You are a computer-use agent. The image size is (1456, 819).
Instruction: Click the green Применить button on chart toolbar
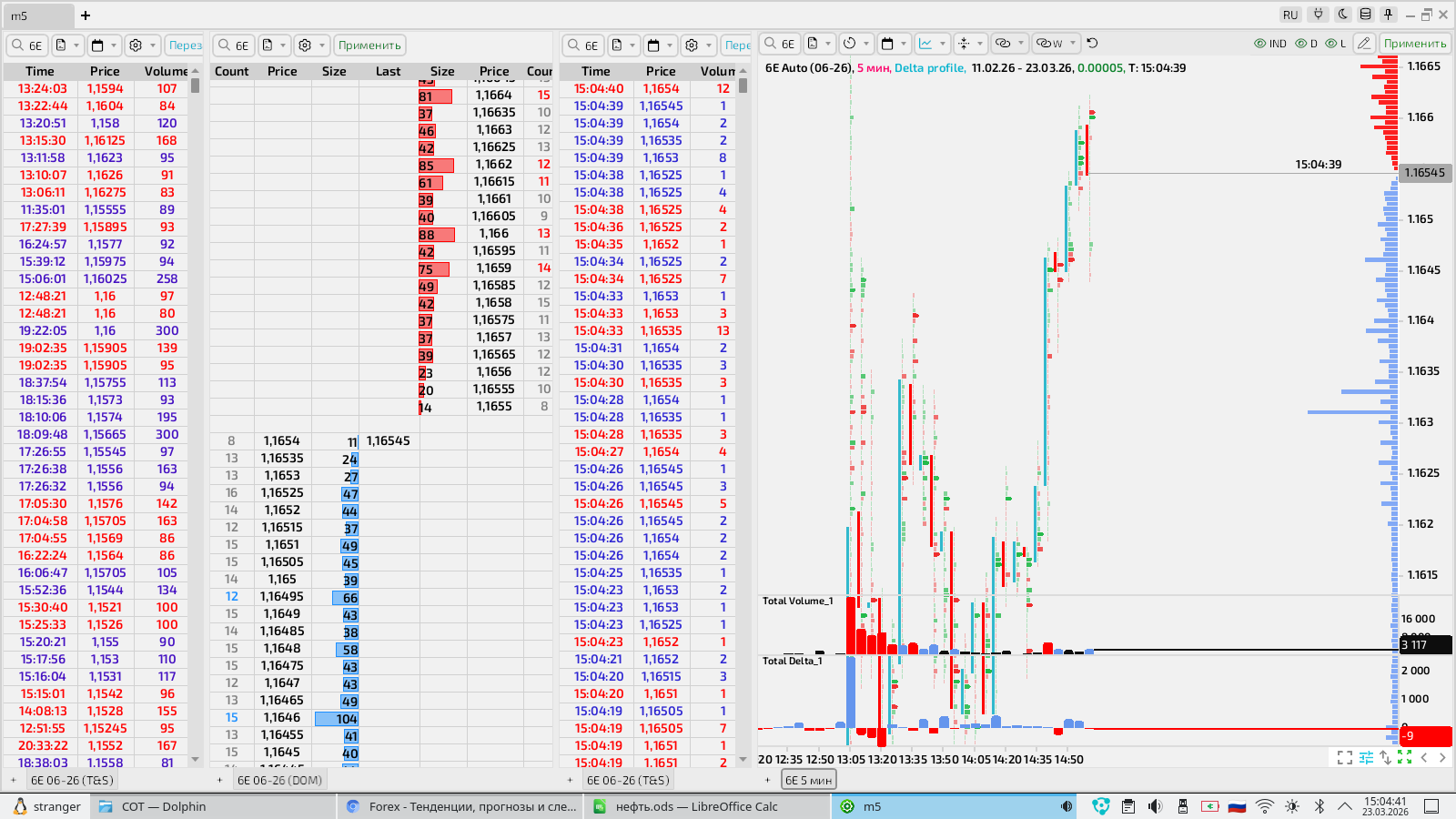[1414, 43]
